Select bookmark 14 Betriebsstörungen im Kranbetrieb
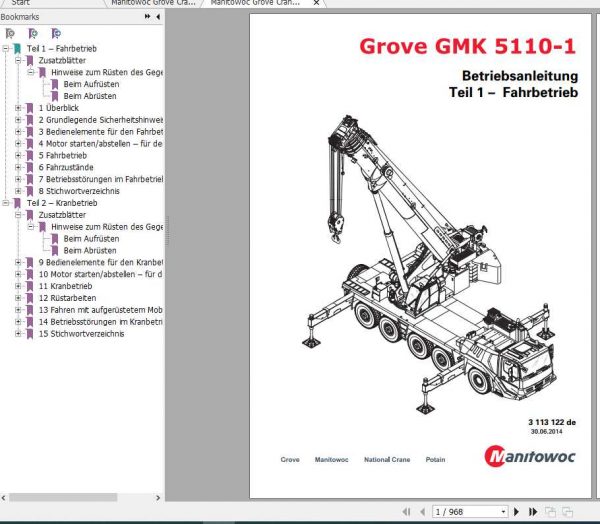 (101, 322)
